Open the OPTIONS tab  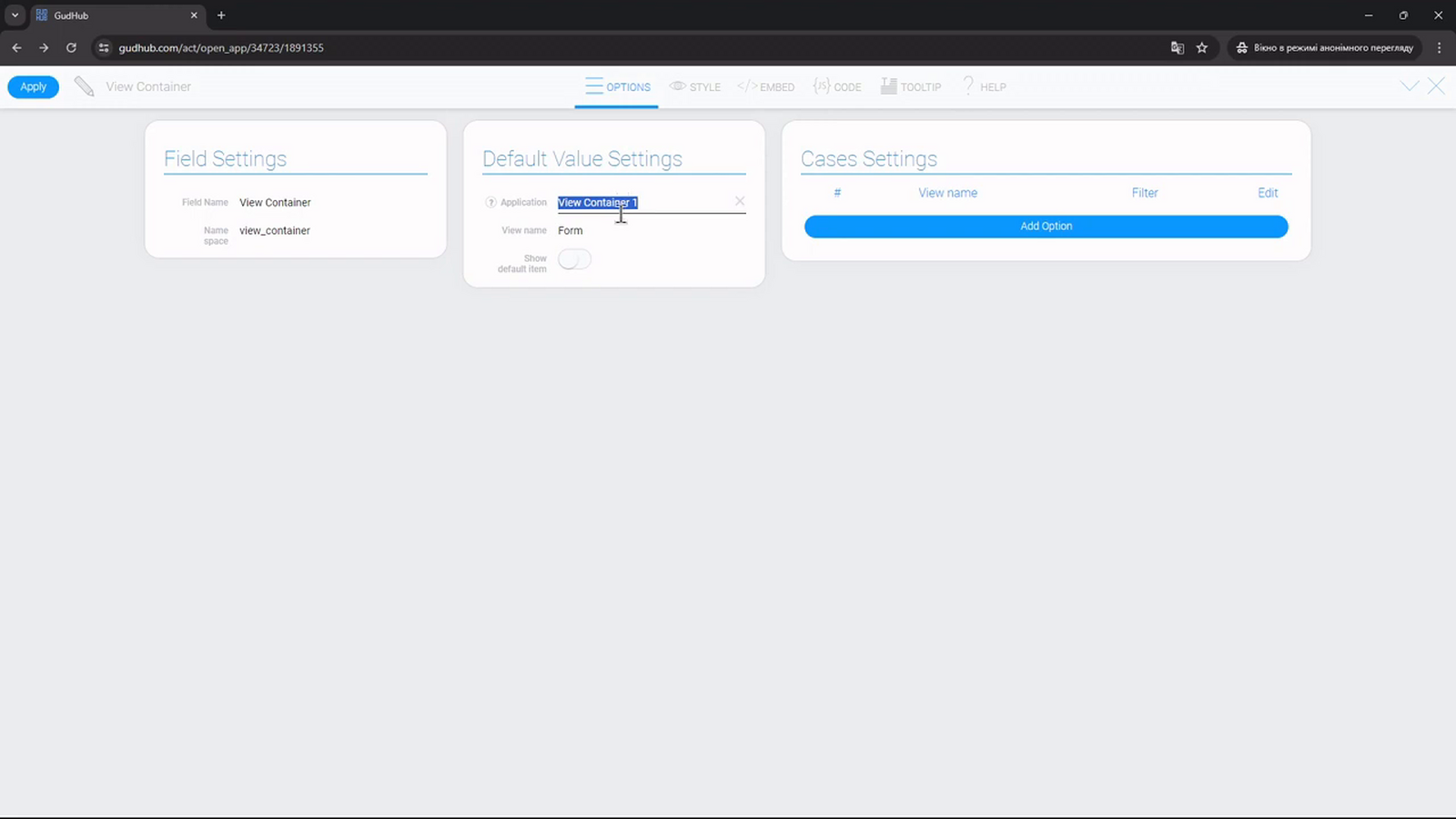(x=617, y=86)
